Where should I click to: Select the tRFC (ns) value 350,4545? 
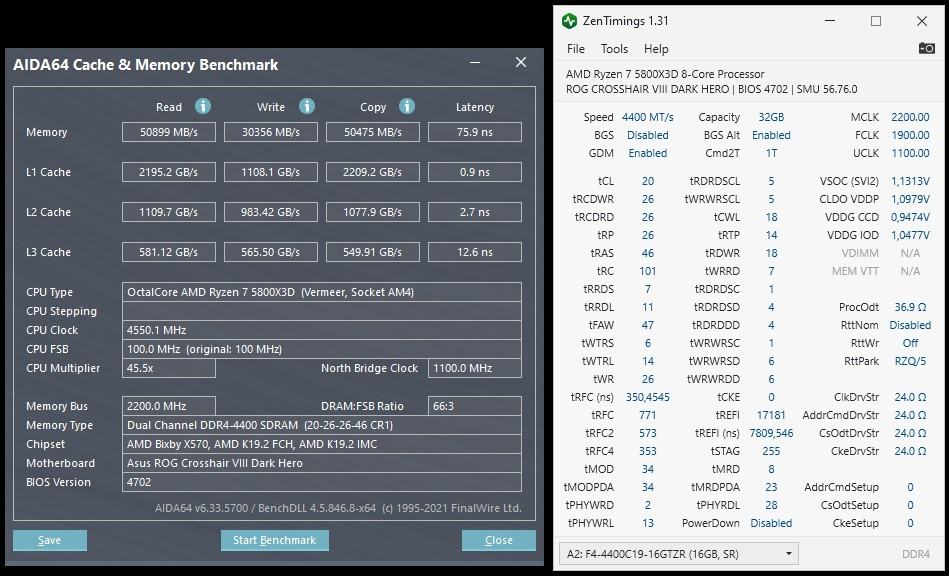pyautogui.click(x=648, y=397)
